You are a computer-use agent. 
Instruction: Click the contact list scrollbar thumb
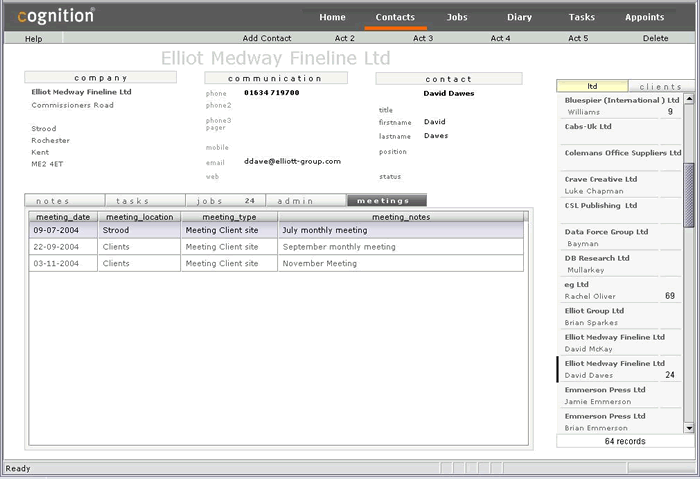click(x=689, y=195)
